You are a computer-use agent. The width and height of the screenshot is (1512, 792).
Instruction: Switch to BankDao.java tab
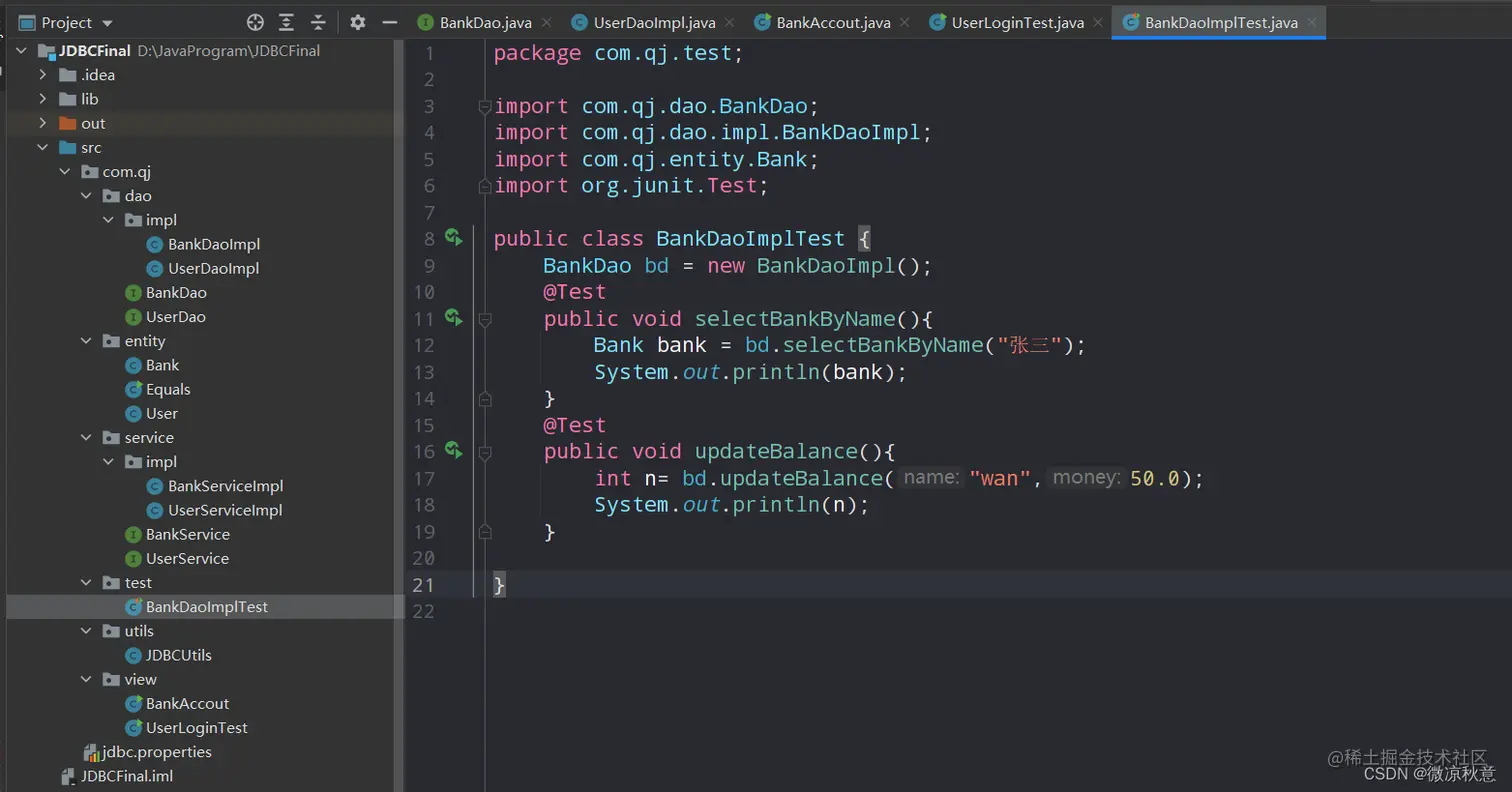point(485,22)
